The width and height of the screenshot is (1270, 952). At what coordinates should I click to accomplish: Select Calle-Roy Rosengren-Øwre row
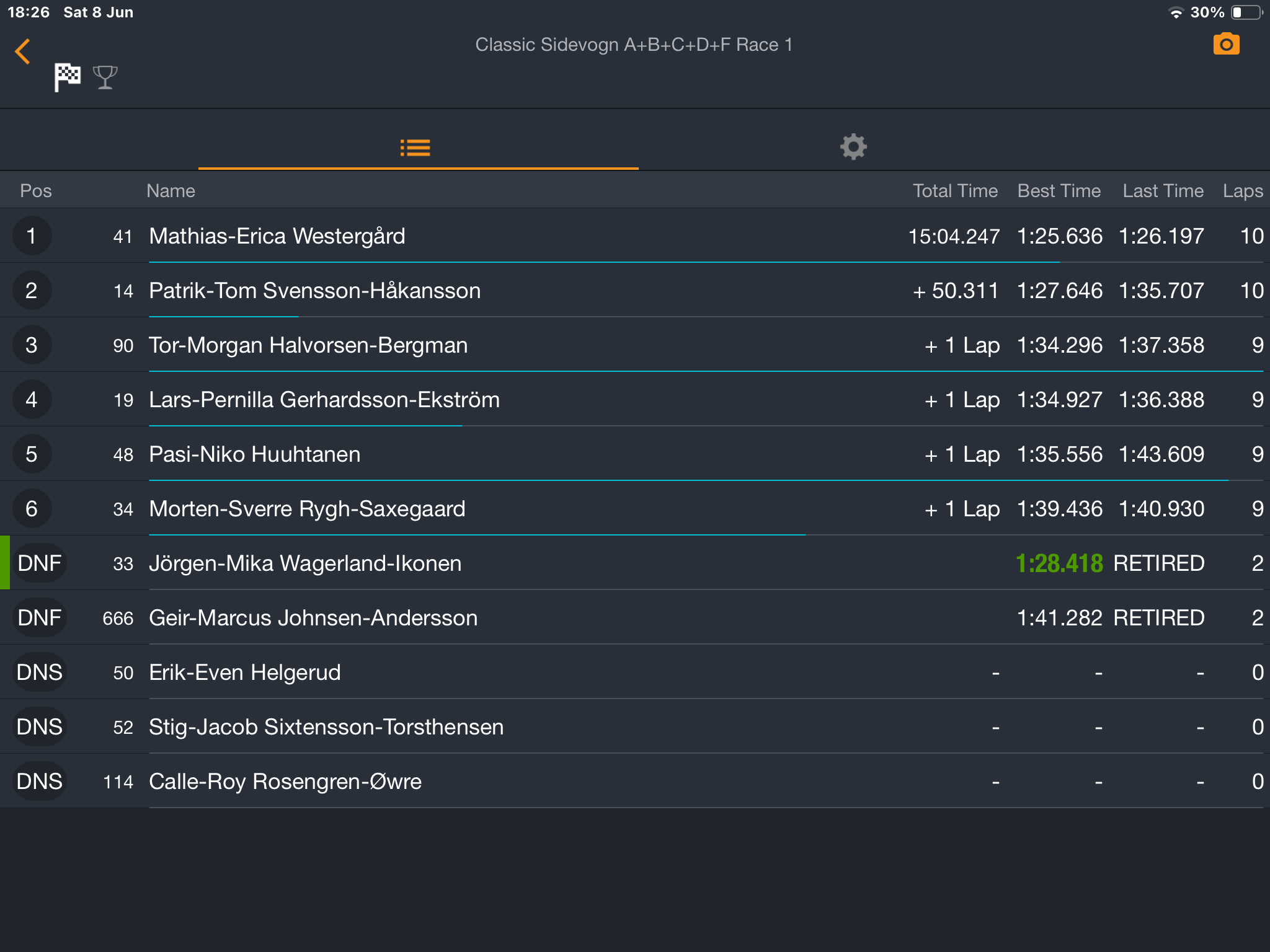[x=635, y=782]
